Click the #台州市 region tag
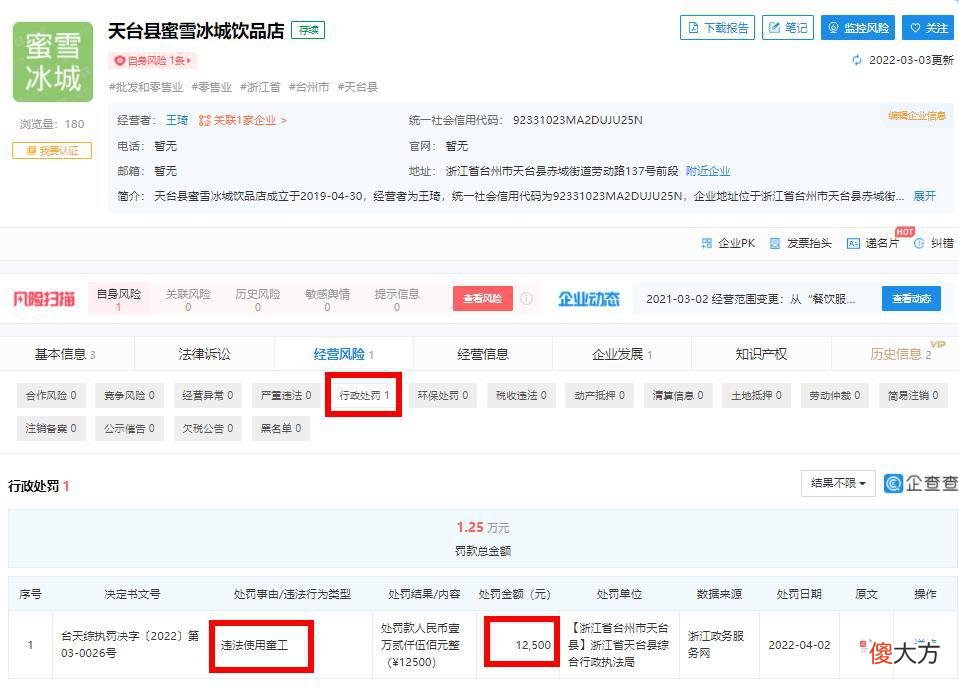Screen dimensions: 959x691 309,87
